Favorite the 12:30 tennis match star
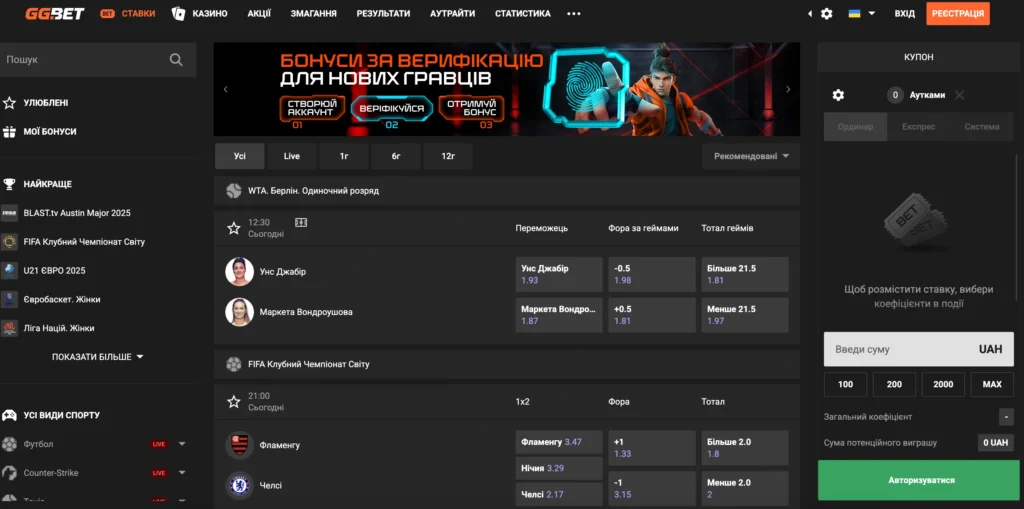Viewport: 1024px width, 509px height. [234, 228]
